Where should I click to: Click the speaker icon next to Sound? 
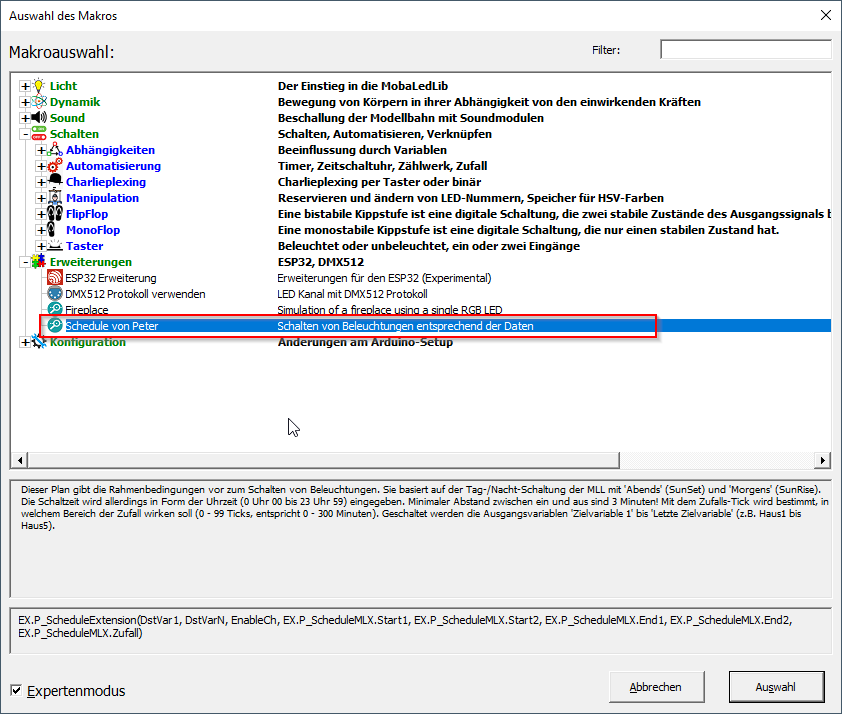[39, 118]
